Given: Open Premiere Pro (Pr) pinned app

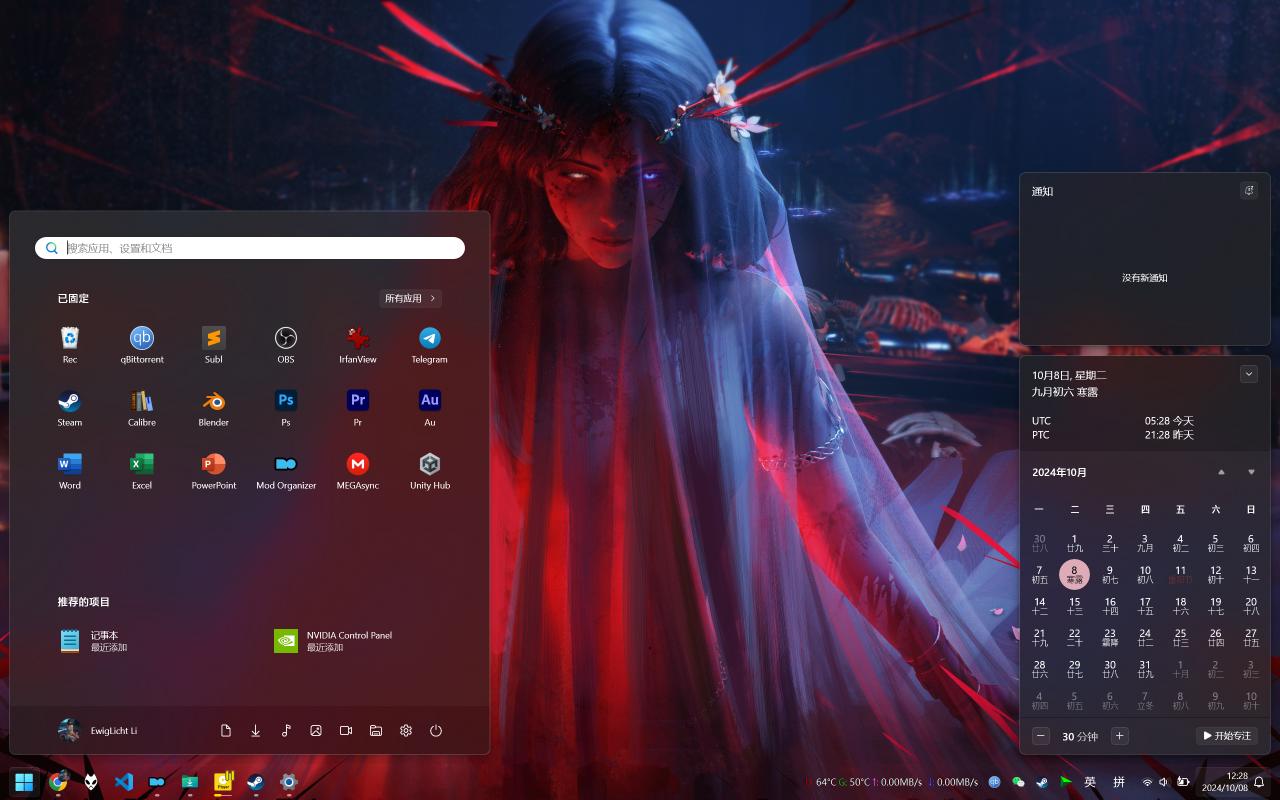Looking at the screenshot, I should tap(358, 408).
